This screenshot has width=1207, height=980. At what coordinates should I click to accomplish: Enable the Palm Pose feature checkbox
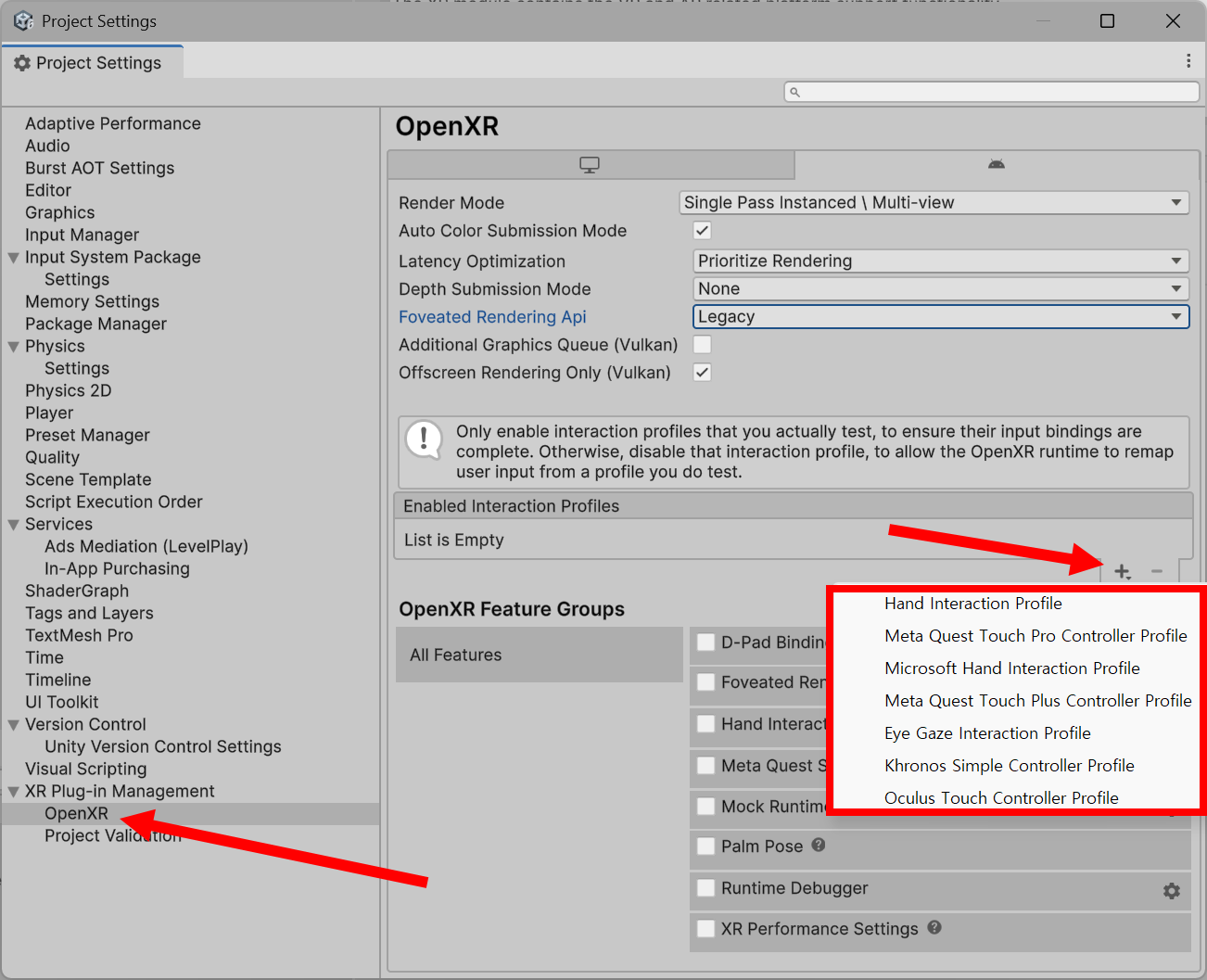[x=706, y=846]
